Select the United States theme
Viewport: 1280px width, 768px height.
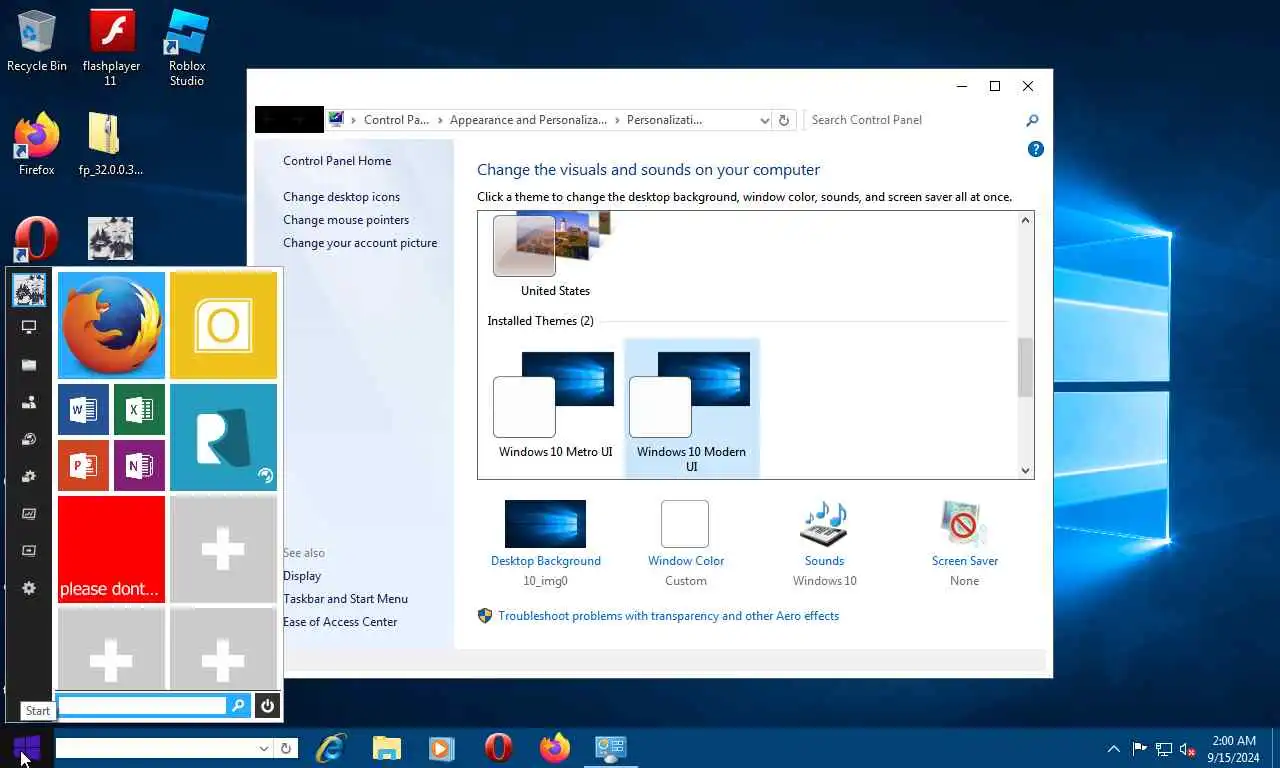pos(555,255)
